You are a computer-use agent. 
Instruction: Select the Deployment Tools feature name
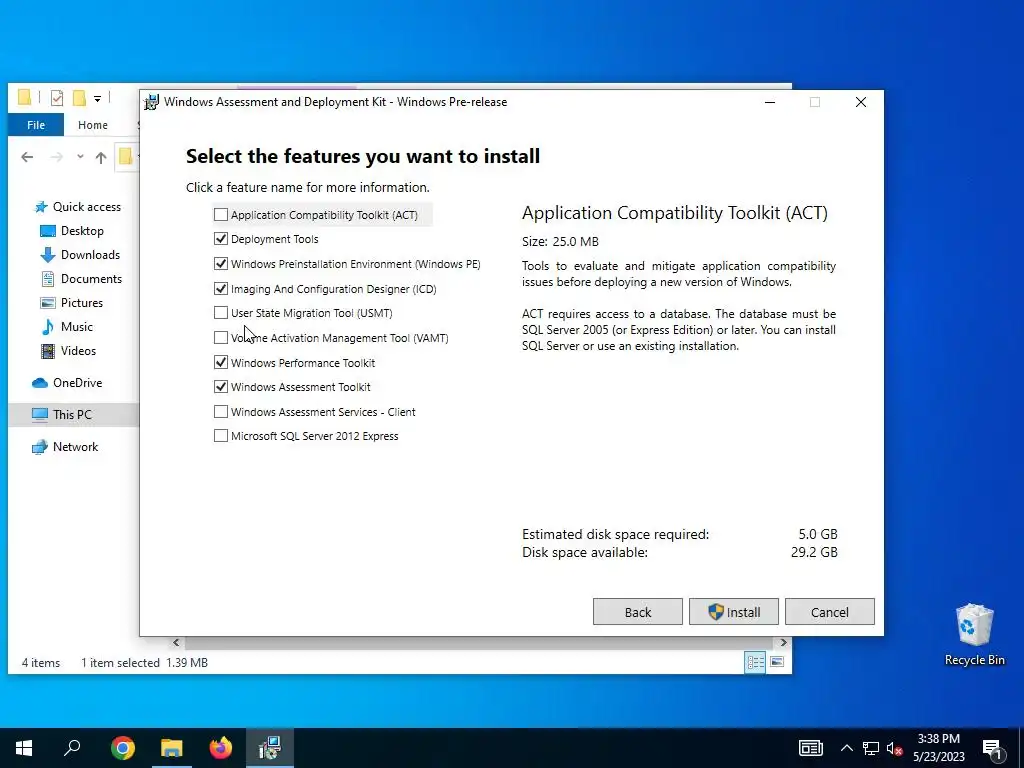pos(274,239)
